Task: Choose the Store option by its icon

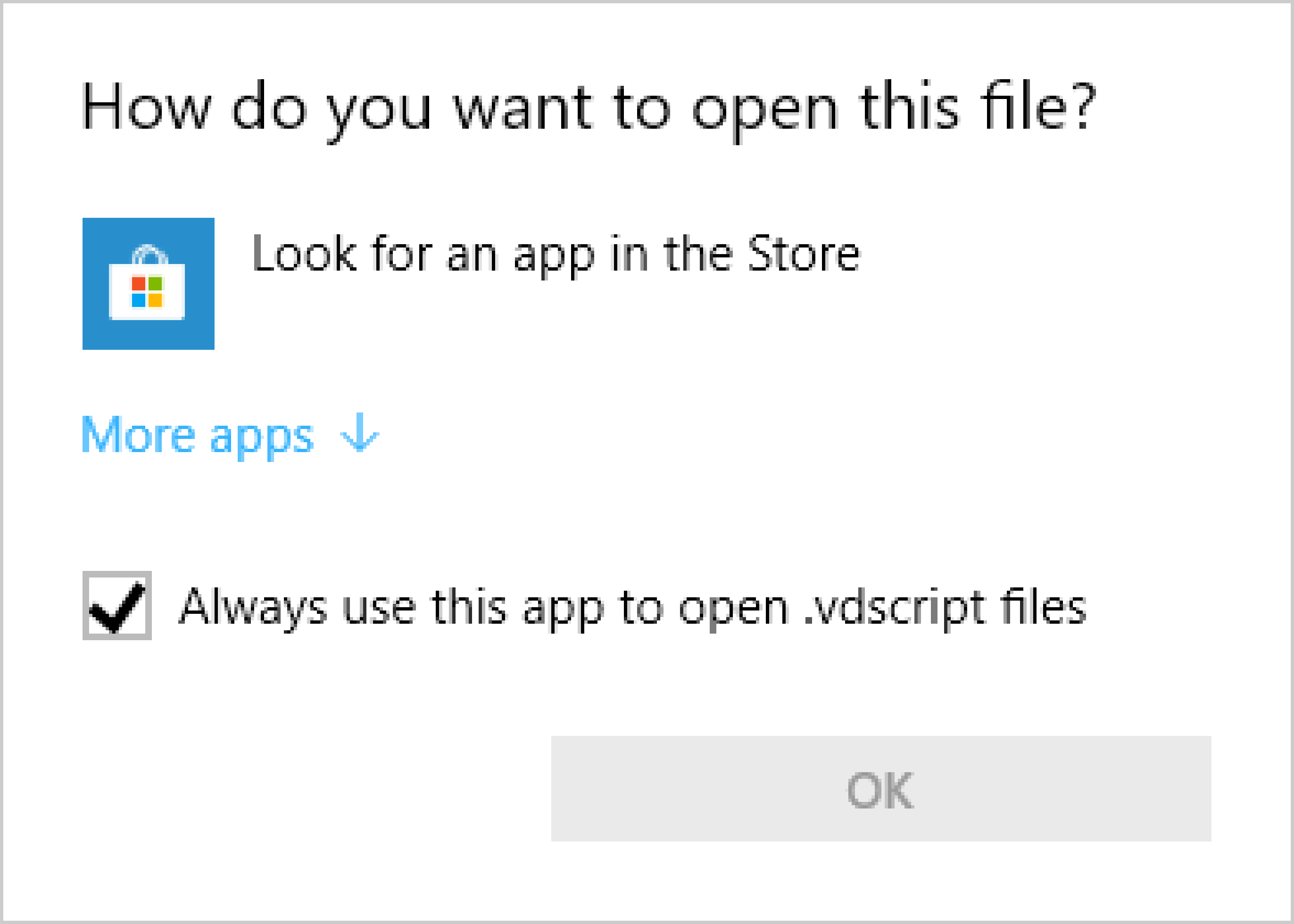Action: click(x=149, y=283)
